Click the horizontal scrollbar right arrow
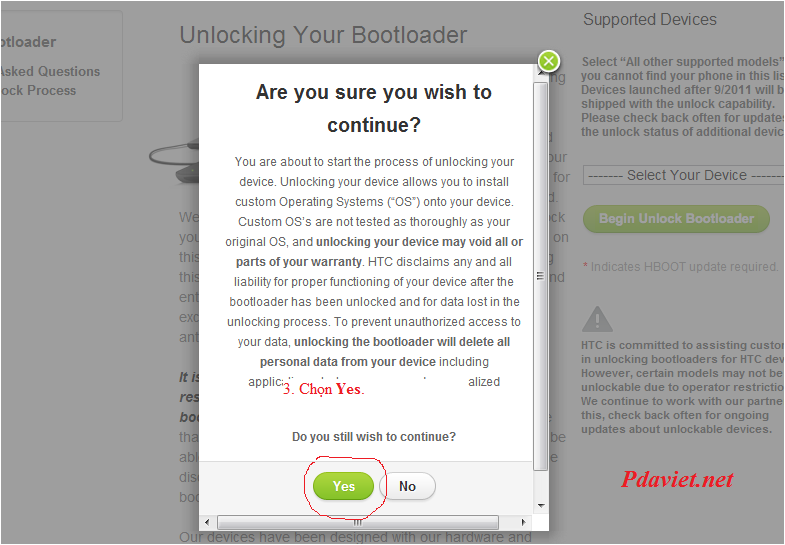This screenshot has height=545, width=785. tap(524, 522)
